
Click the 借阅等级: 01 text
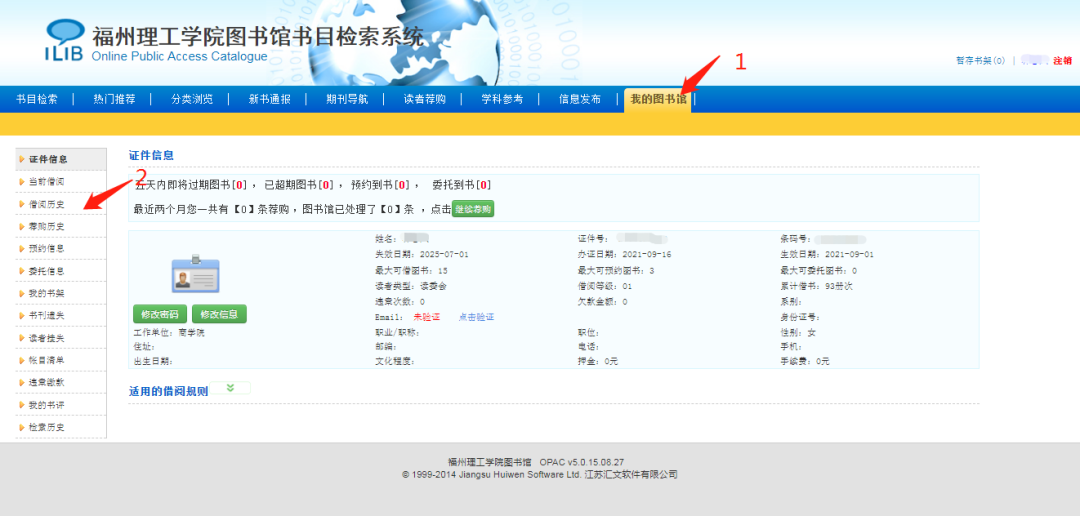pyautogui.click(x=605, y=286)
